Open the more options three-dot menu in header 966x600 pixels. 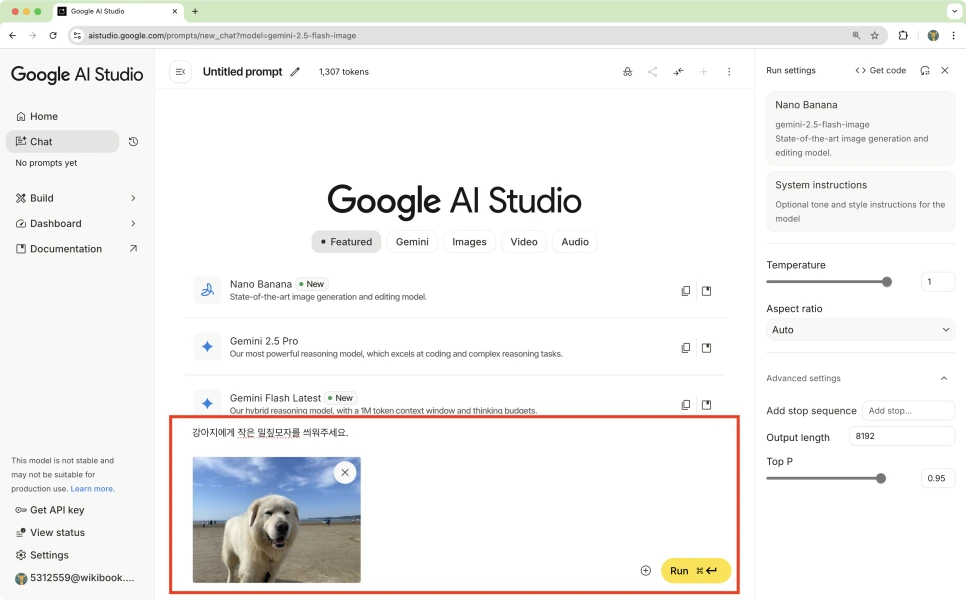click(x=729, y=72)
